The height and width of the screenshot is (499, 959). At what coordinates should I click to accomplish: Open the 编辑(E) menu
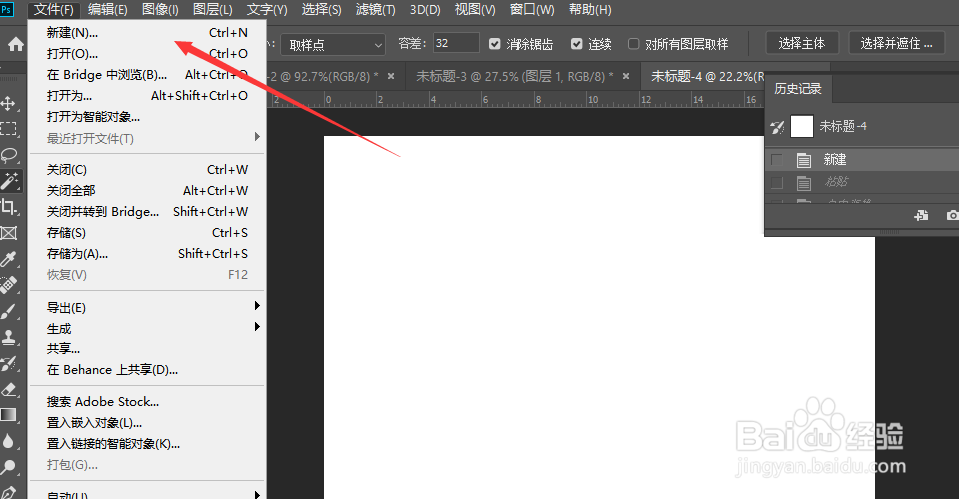108,10
